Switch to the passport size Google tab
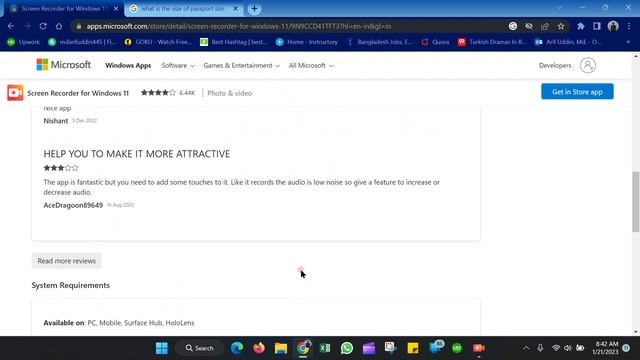Viewport: 640px width, 360px height. coord(183,9)
